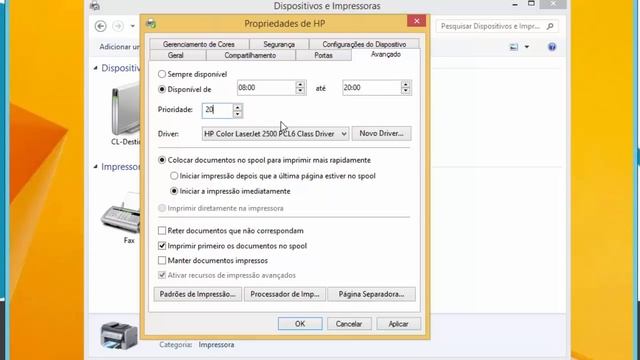Decrease the Prioridade value with down arrow
Screen dimensions: 640x360
[x=238, y=114]
